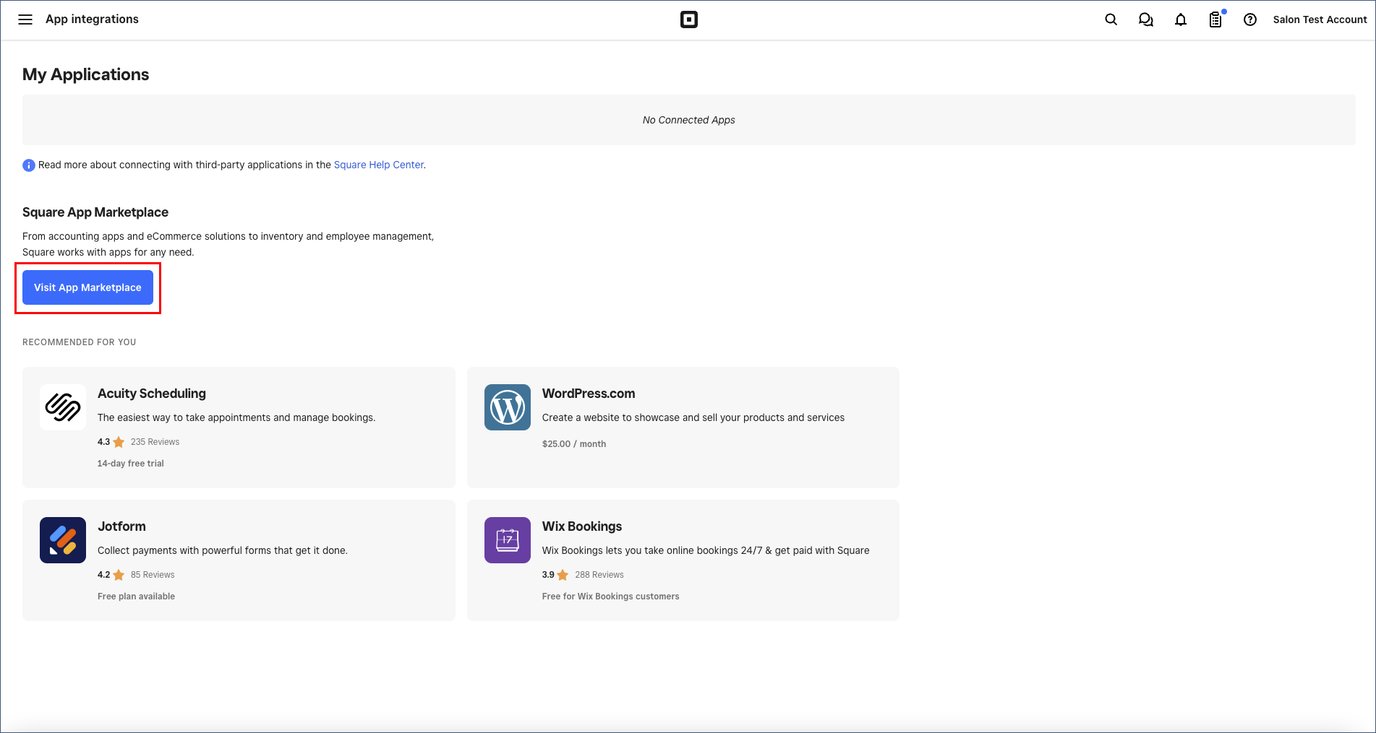This screenshot has height=733, width=1376.
Task: Click the Jotform app logo
Action: tap(63, 540)
